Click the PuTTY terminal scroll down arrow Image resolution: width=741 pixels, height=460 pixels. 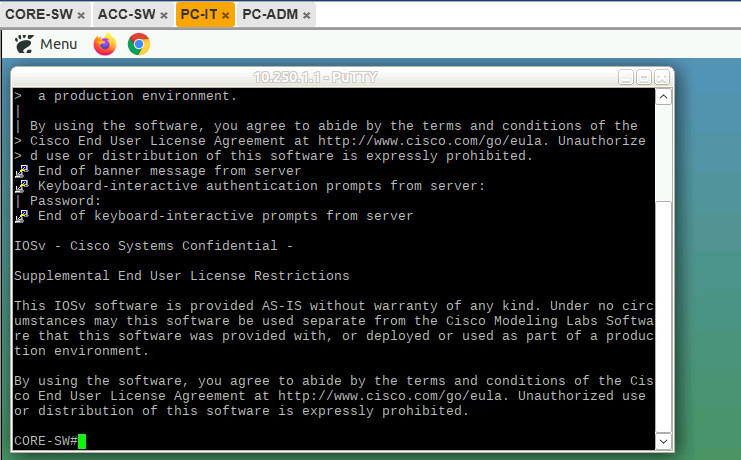pyautogui.click(x=663, y=441)
